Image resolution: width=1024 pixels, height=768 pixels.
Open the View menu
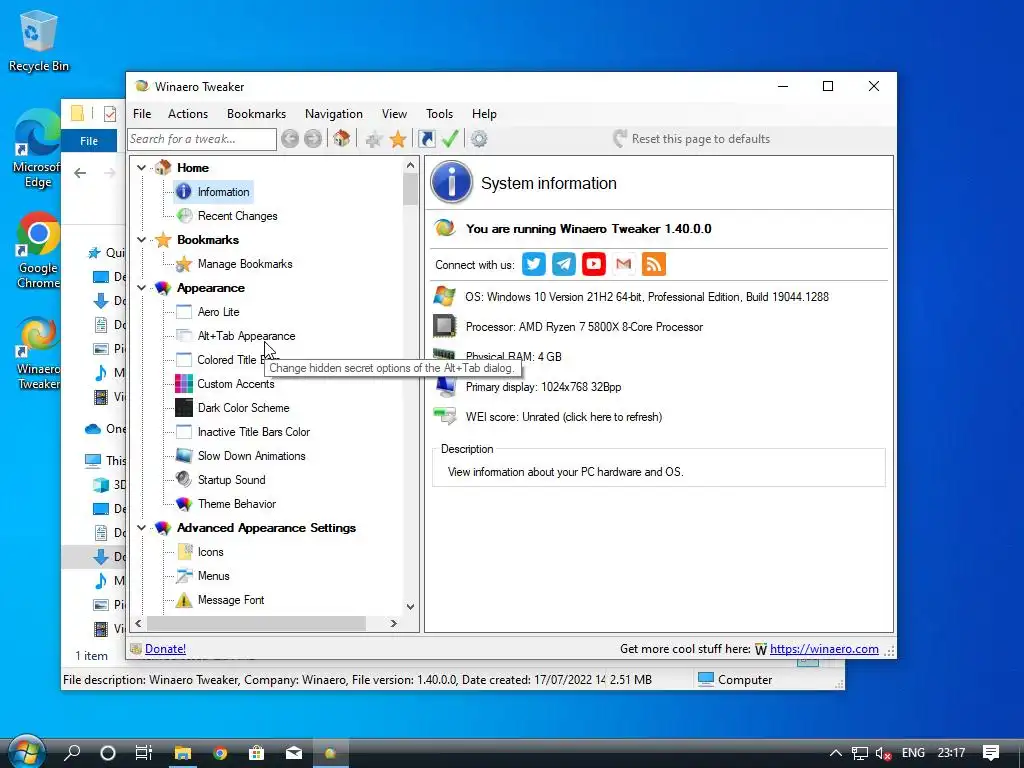394,114
